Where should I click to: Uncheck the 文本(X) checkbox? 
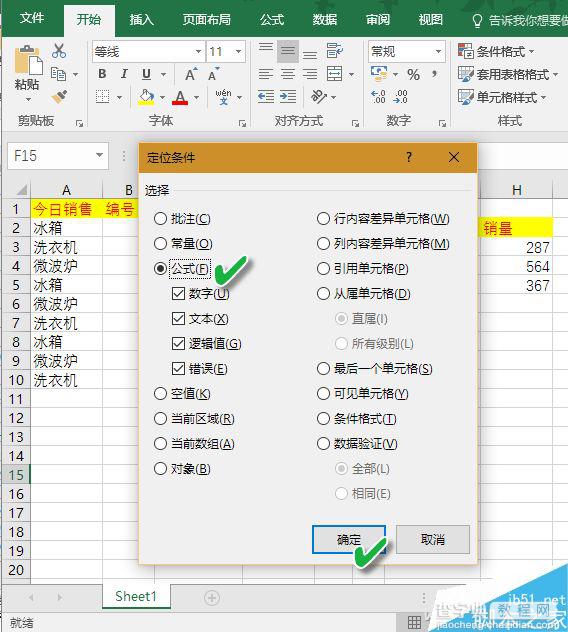pyautogui.click(x=200, y=318)
